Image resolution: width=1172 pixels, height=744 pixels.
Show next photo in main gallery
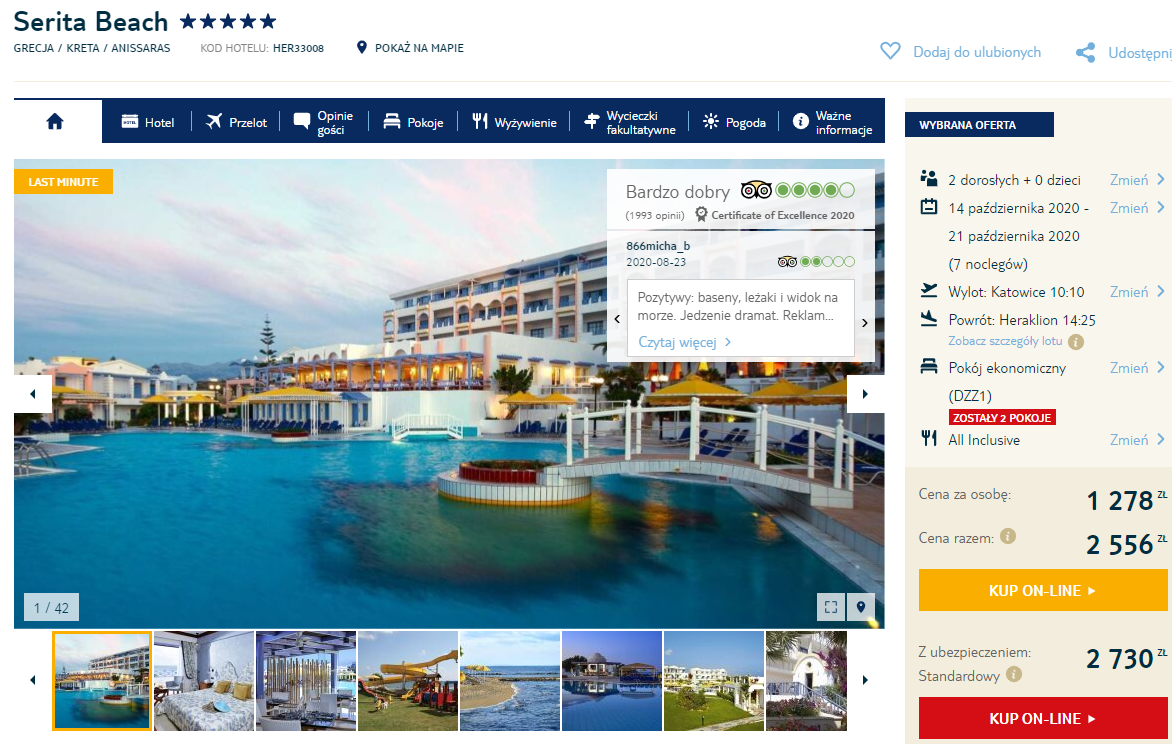tap(865, 394)
